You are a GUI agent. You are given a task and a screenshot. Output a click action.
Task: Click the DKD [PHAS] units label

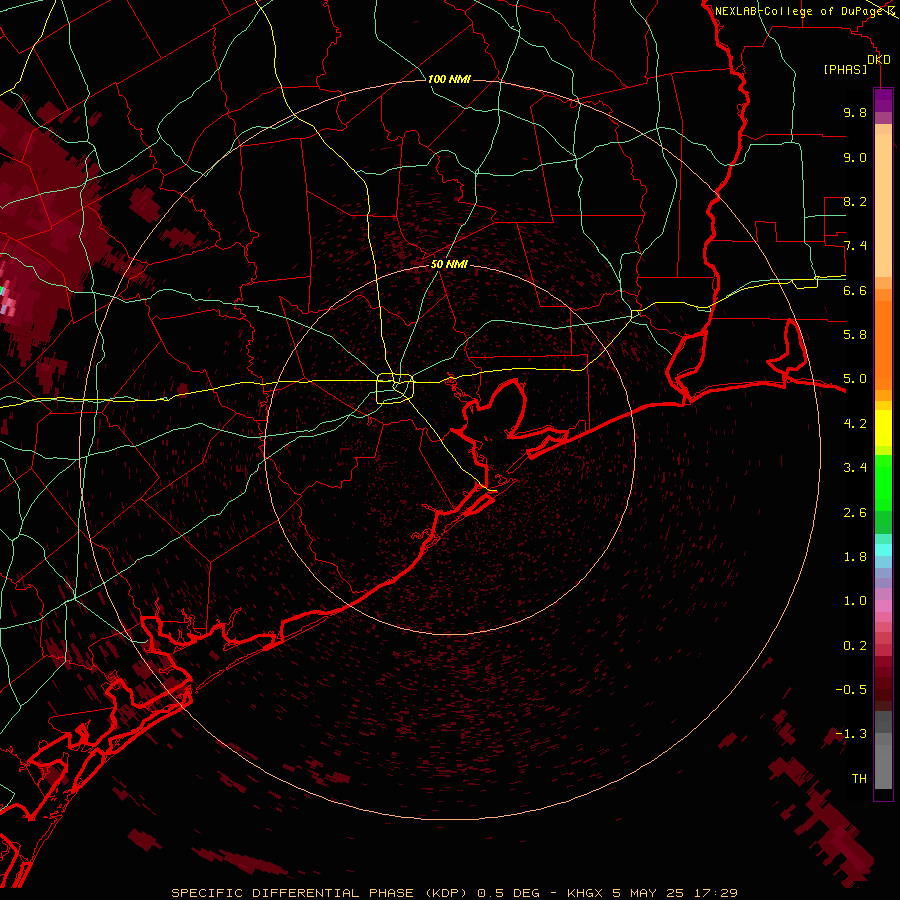pyautogui.click(x=857, y=64)
